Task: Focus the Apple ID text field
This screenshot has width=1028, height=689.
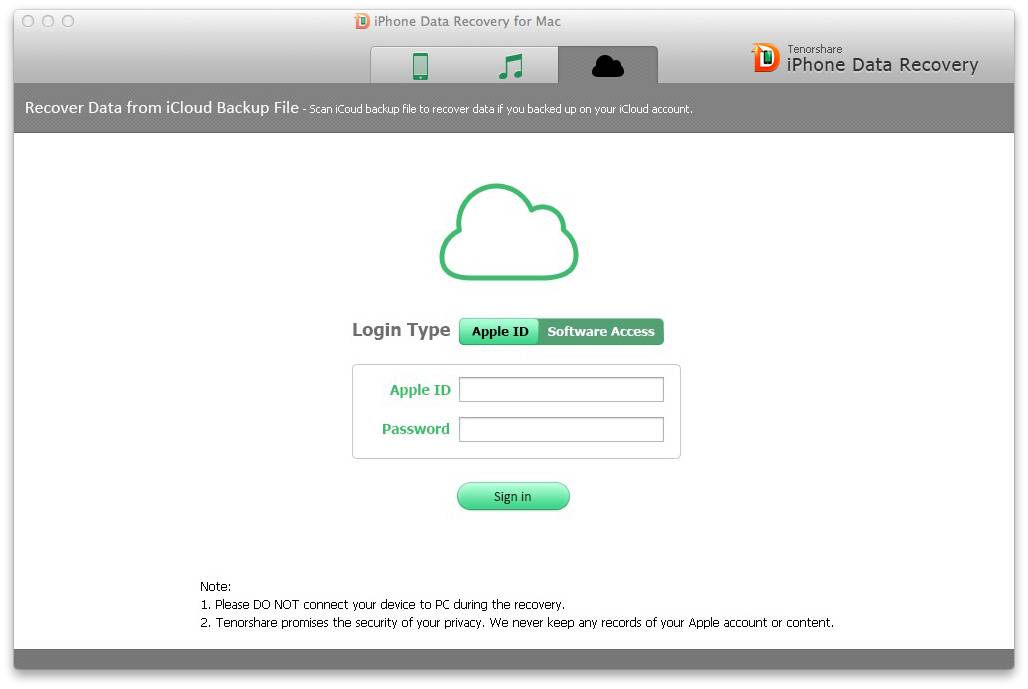Action: tap(561, 390)
